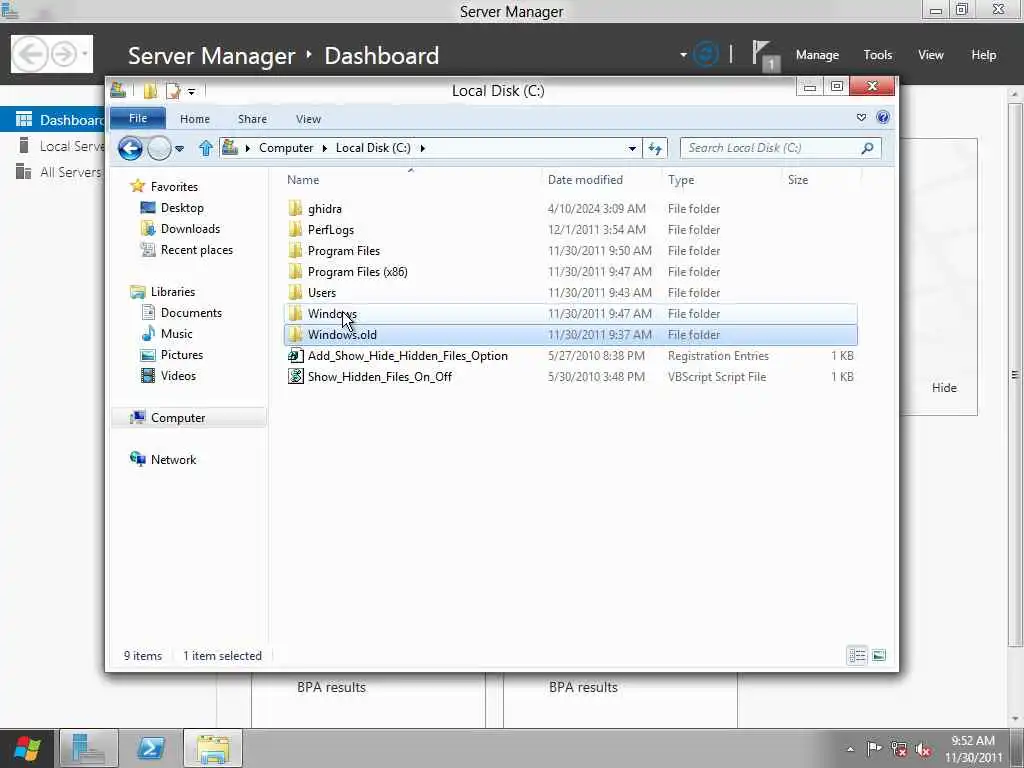Viewport: 1024px width, 768px height.
Task: Click the search magnifier icon
Action: (867, 148)
